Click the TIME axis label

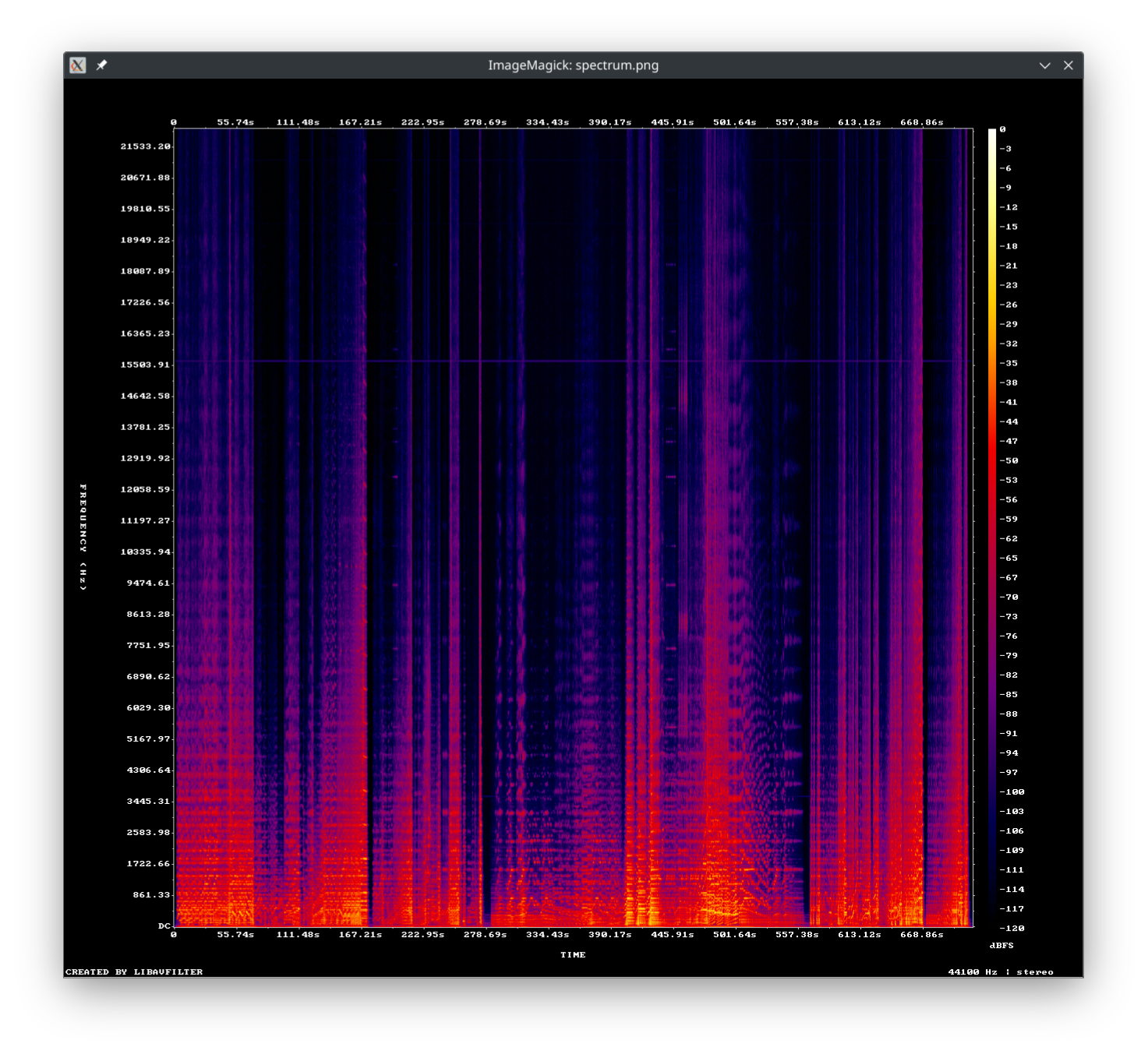[x=574, y=955]
